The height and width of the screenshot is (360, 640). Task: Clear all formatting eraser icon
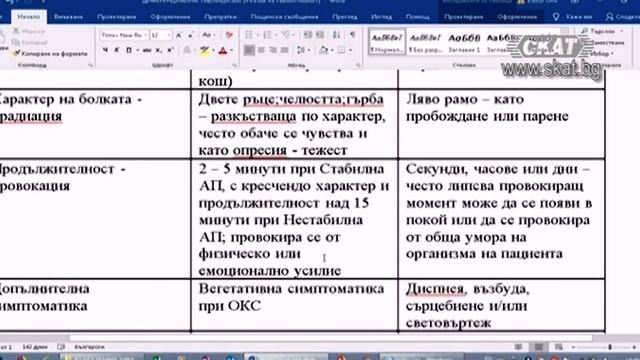229,36
